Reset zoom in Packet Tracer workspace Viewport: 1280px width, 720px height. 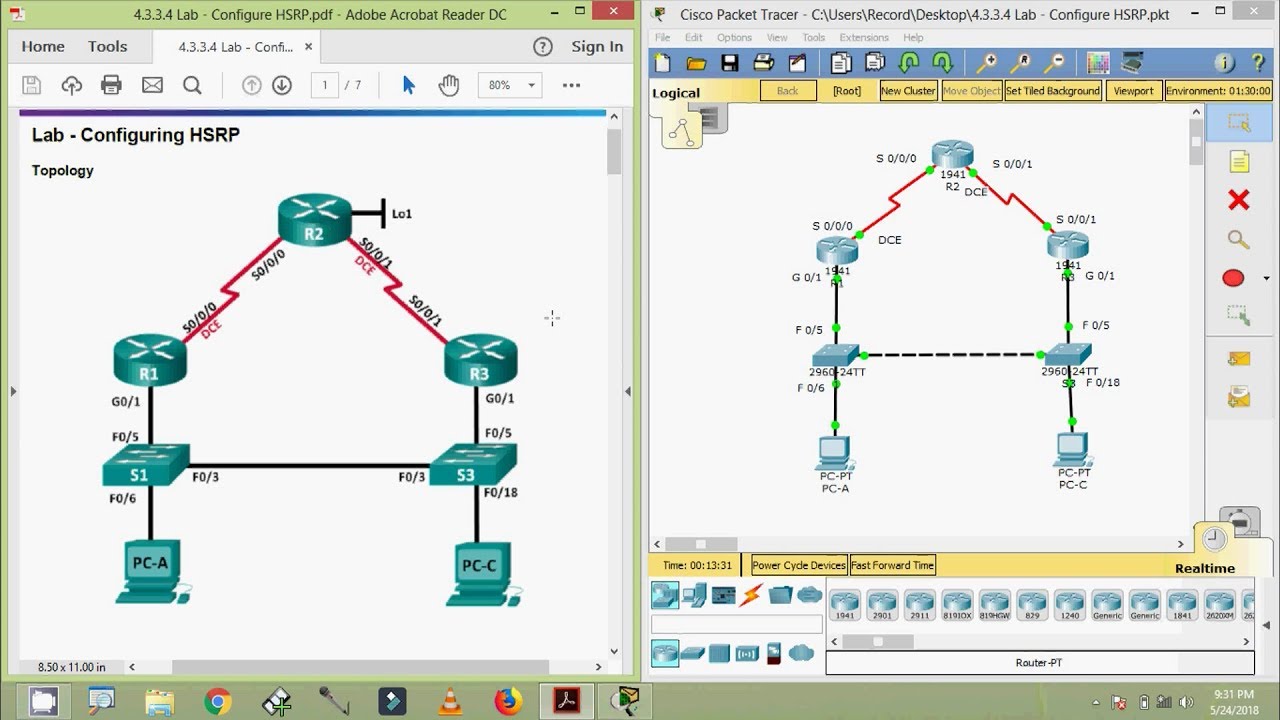point(1020,63)
